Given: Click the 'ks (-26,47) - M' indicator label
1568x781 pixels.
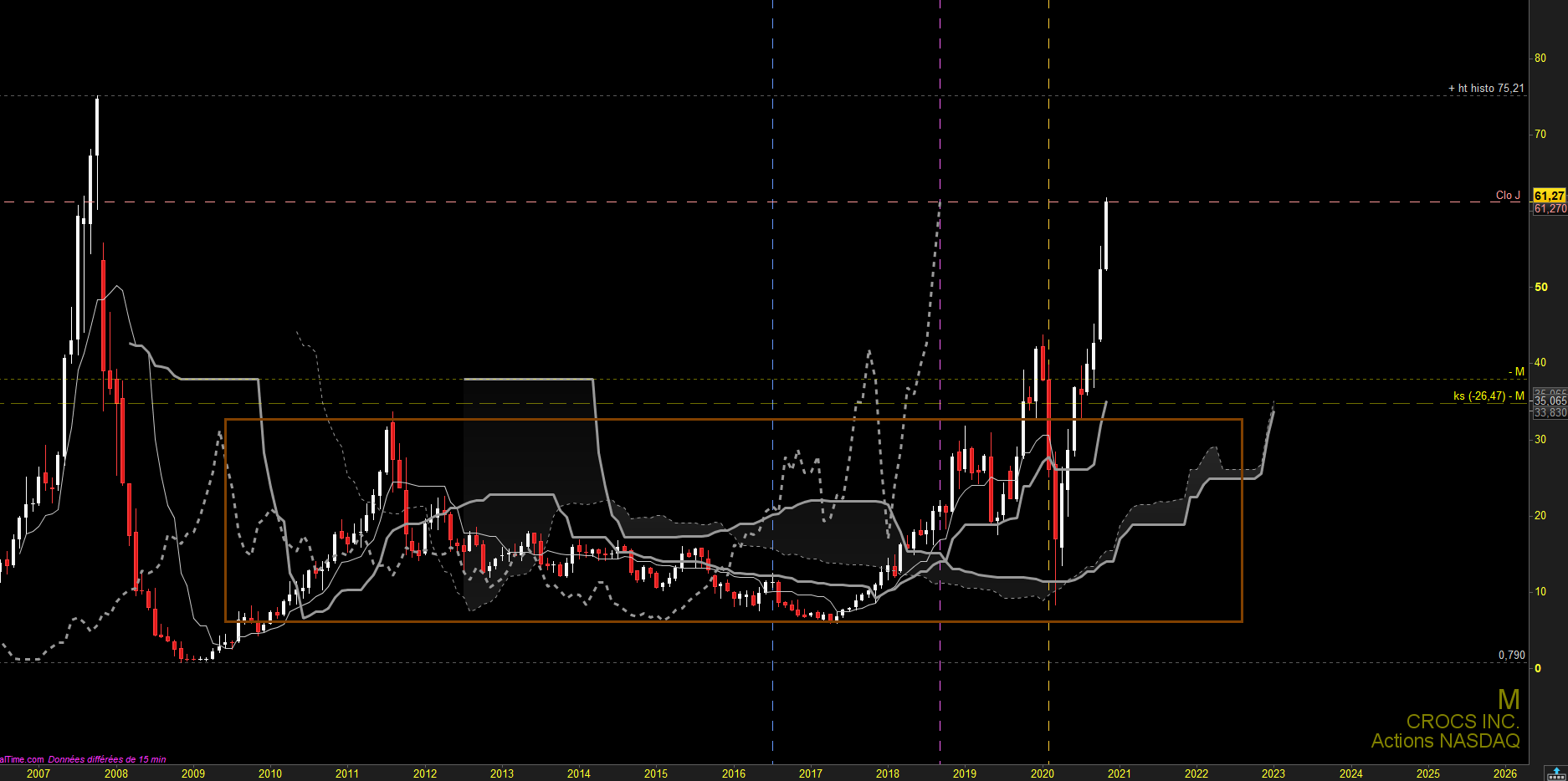Looking at the screenshot, I should (1489, 396).
